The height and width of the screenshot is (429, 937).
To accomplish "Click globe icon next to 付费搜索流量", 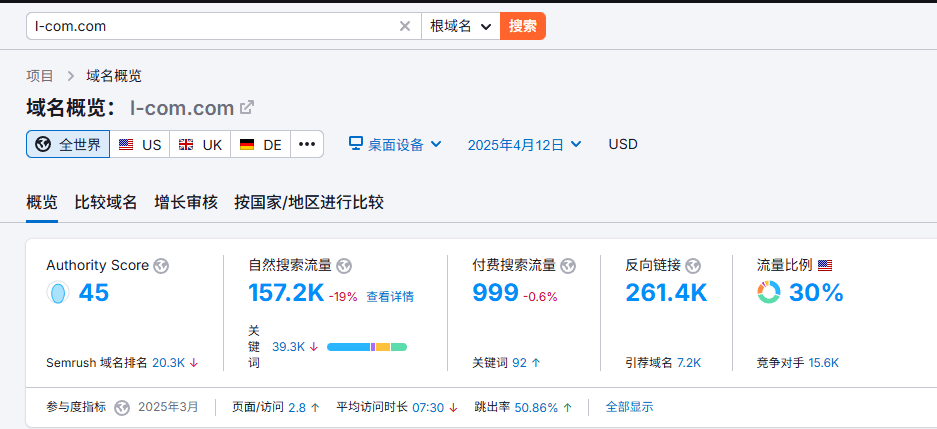I will 568,266.
